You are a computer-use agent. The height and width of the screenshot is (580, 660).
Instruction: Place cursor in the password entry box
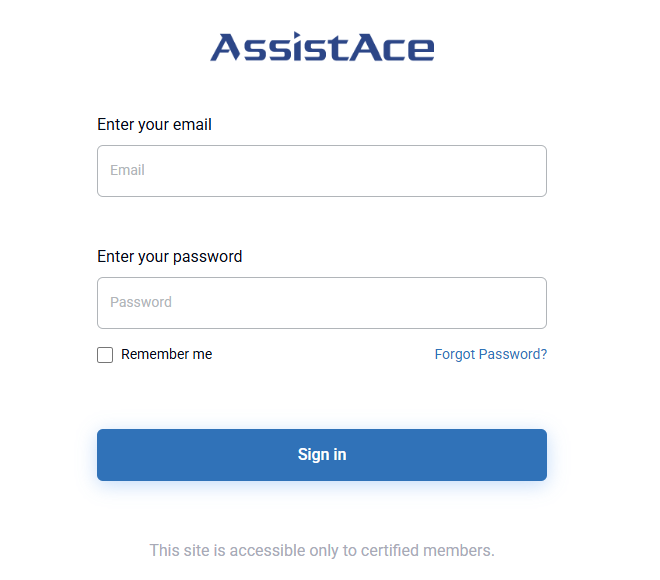[322, 303]
